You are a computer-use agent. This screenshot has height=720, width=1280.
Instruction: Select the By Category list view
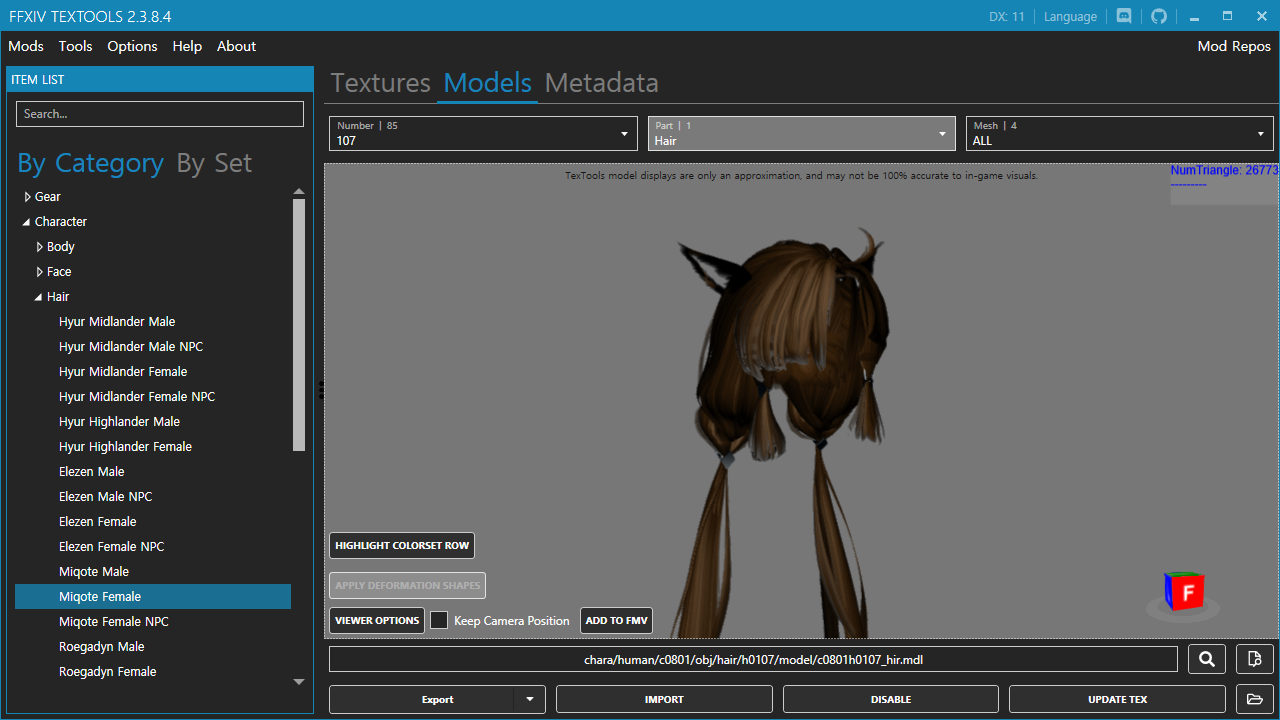[90, 163]
